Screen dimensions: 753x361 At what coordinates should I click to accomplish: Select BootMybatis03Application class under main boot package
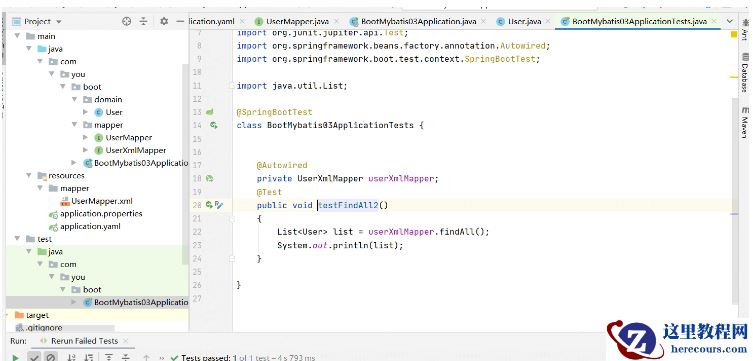[x=136, y=163]
